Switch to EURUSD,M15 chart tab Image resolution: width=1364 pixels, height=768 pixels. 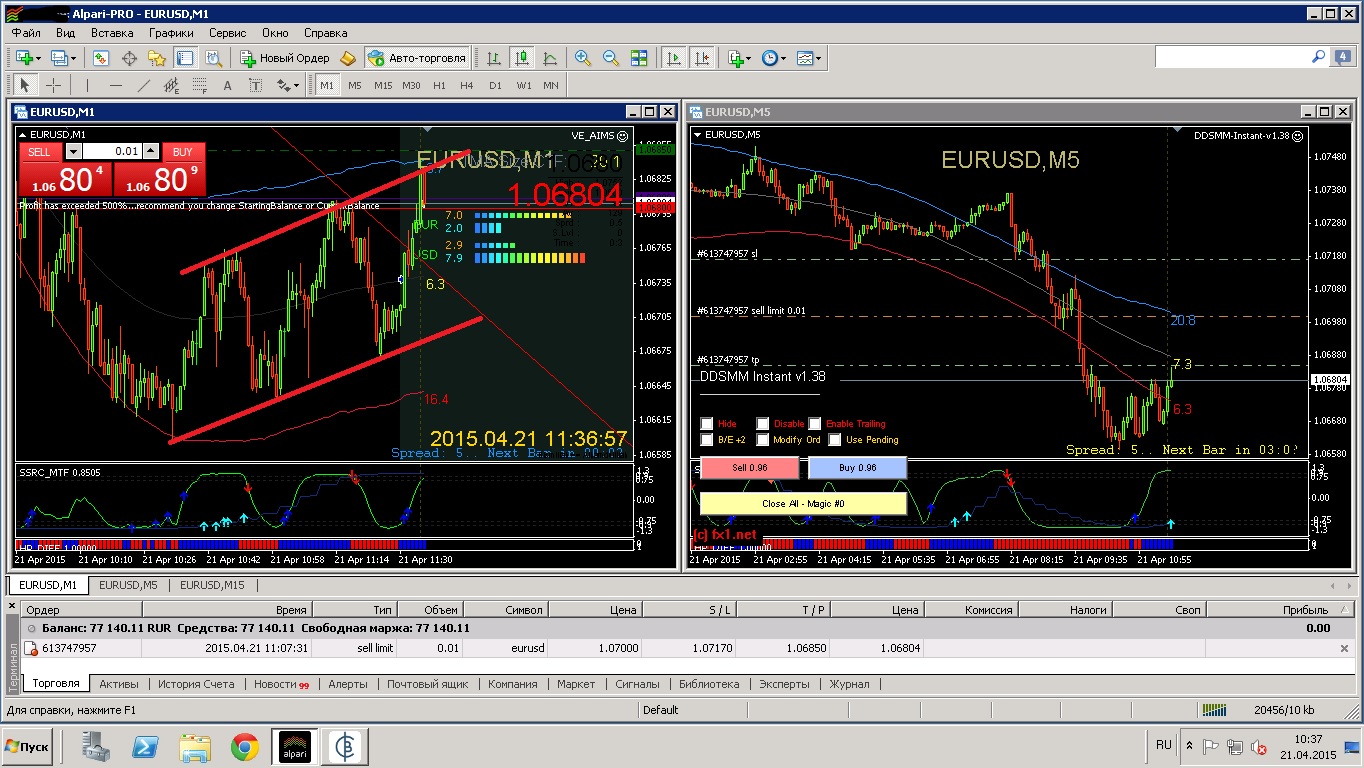click(212, 585)
